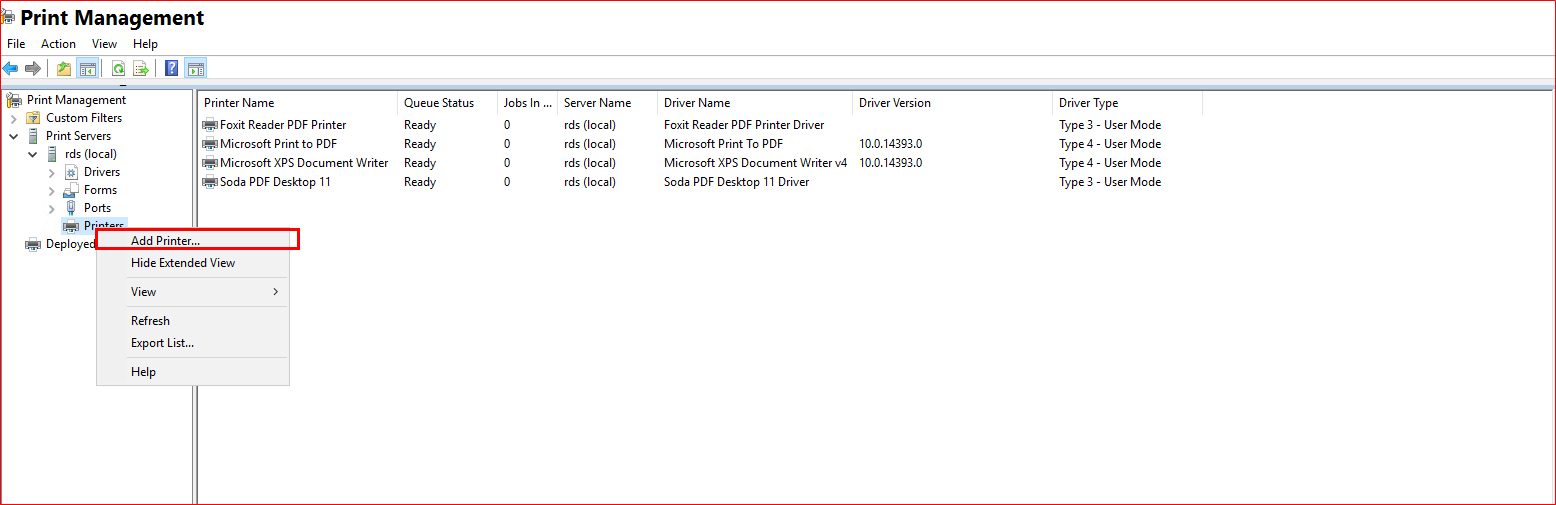This screenshot has height=505, width=1556.
Task: Click the Print Servers server icon
Action: point(34,136)
